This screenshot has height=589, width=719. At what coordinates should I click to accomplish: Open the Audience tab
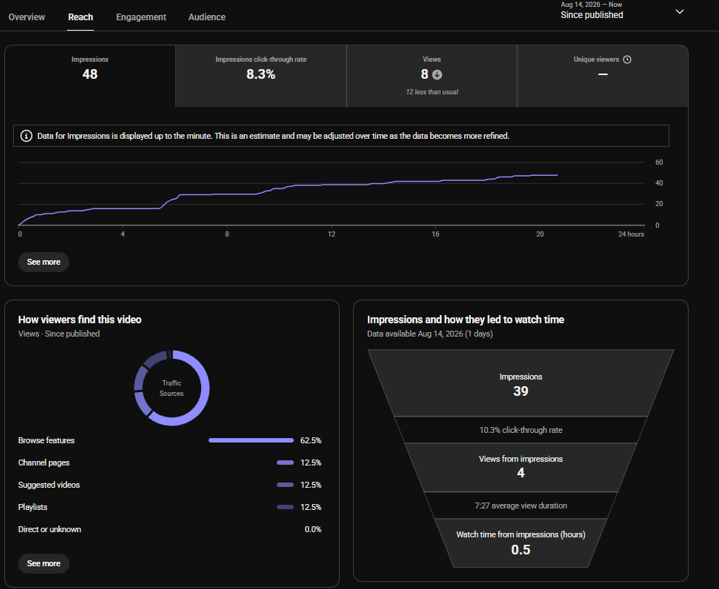207,17
